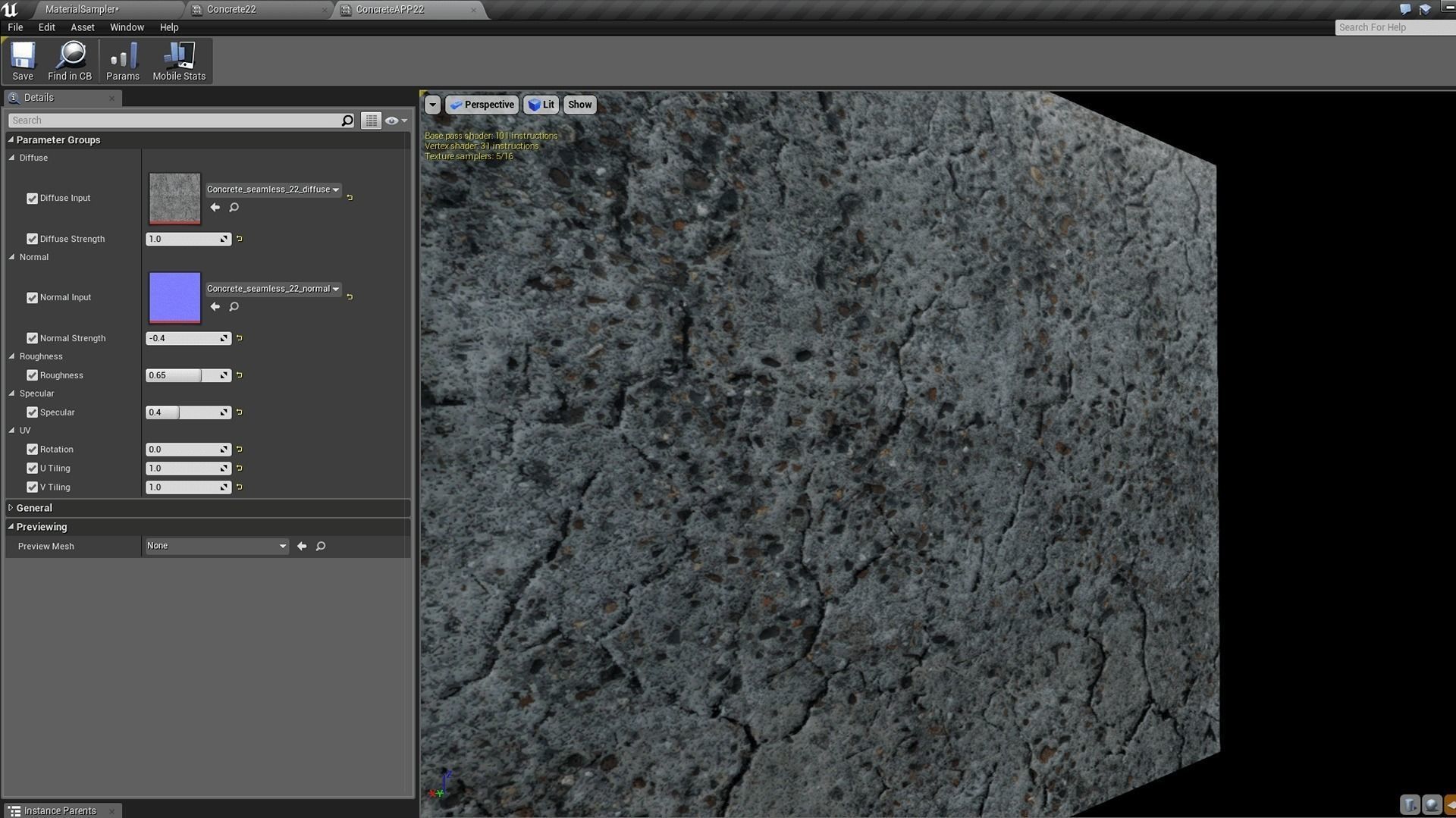Open the property matrix grid icon
1456x818 pixels.
click(371, 120)
